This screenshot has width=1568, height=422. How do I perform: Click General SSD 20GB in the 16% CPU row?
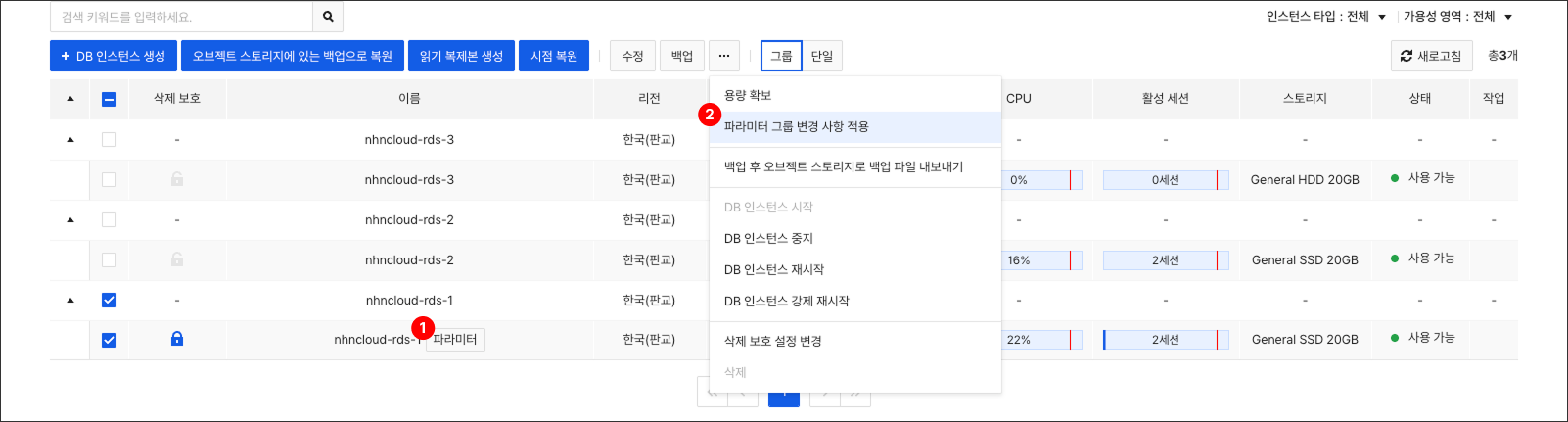(1305, 260)
